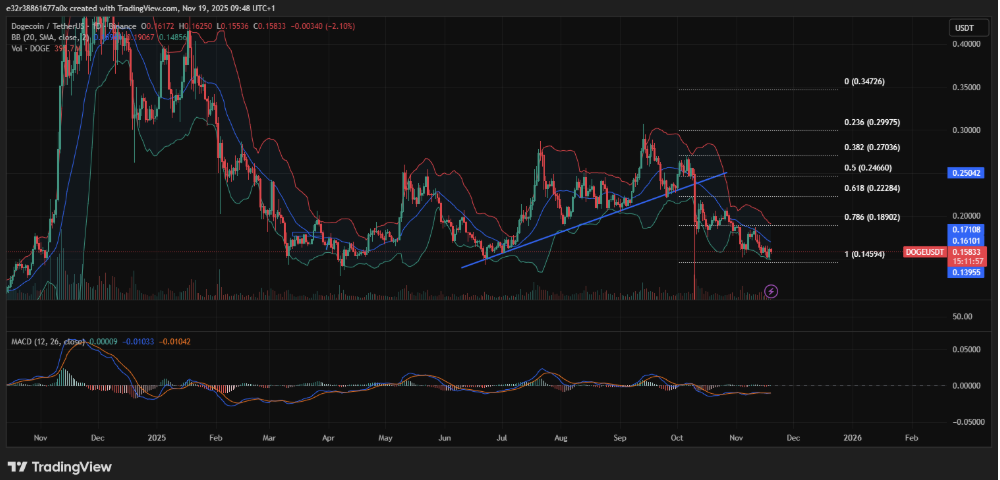1000x480 pixels.
Task: Select Fibonacci level 1 (0.14594)
Action: (864, 254)
